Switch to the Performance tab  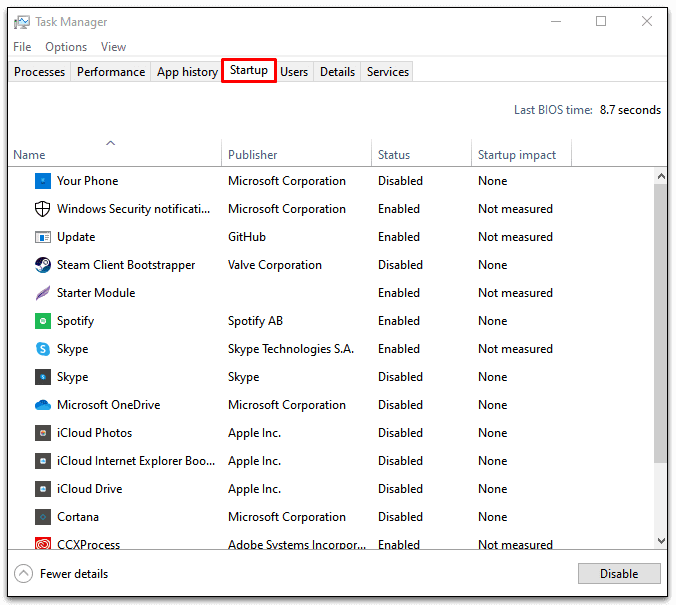pos(111,72)
